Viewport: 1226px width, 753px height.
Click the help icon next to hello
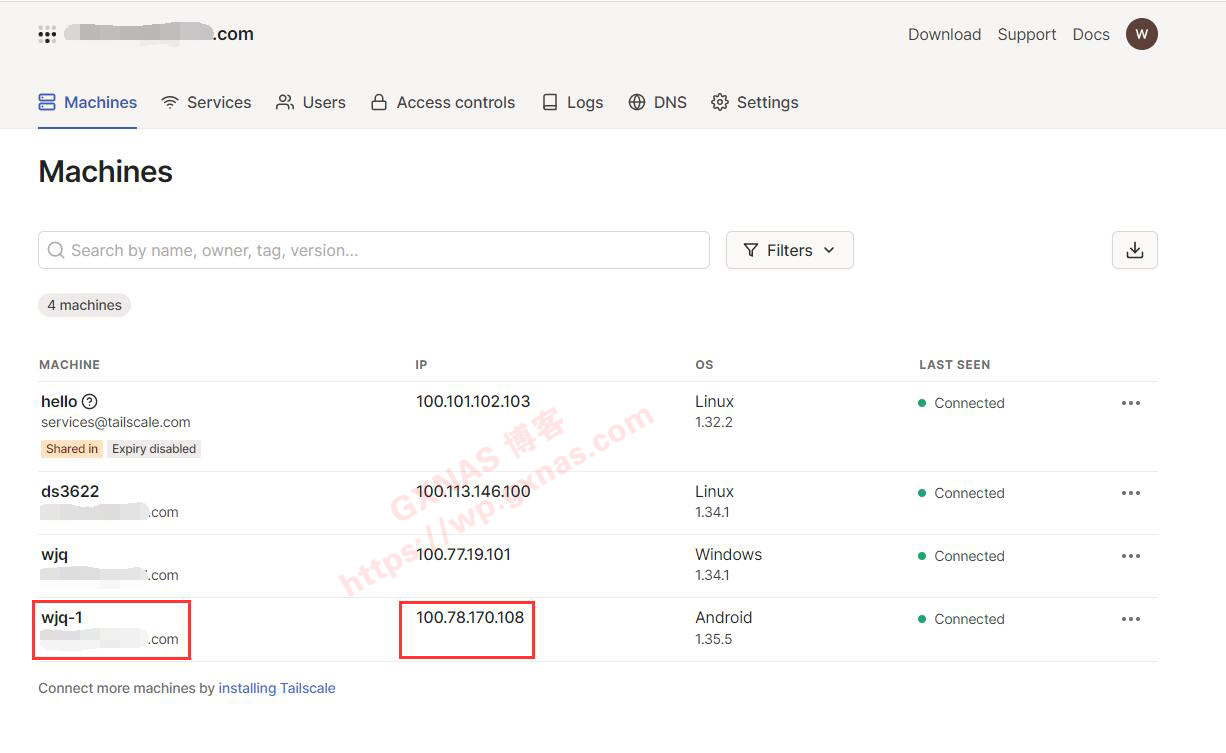[x=89, y=402]
